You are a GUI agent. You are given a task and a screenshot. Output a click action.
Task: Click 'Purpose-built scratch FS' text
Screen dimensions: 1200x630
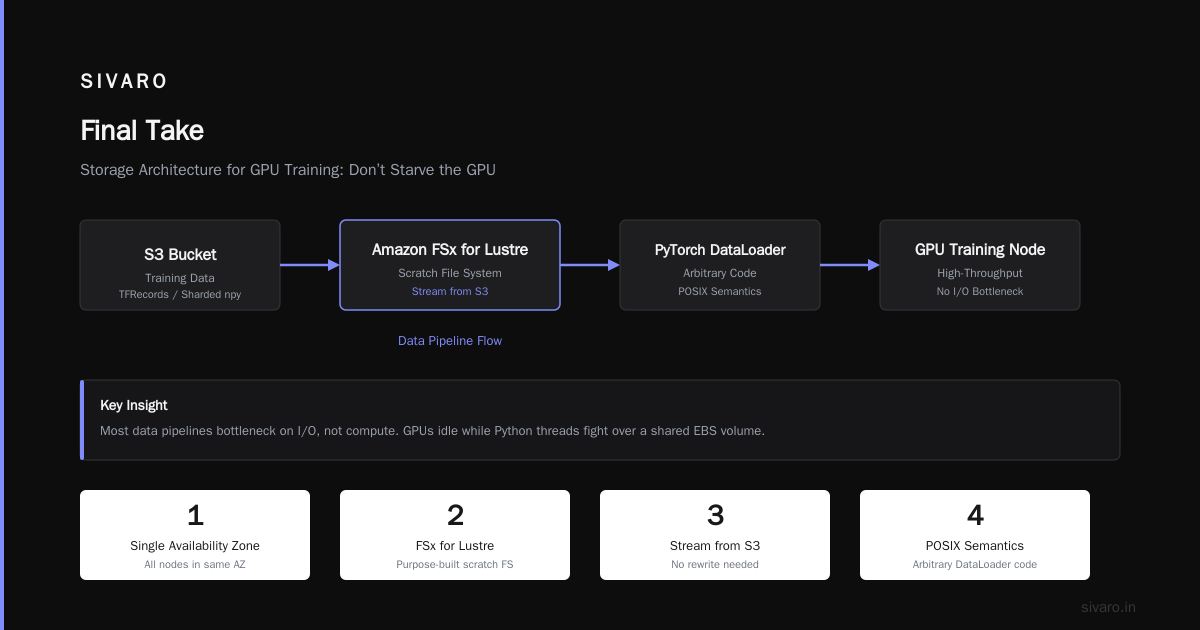455,565
